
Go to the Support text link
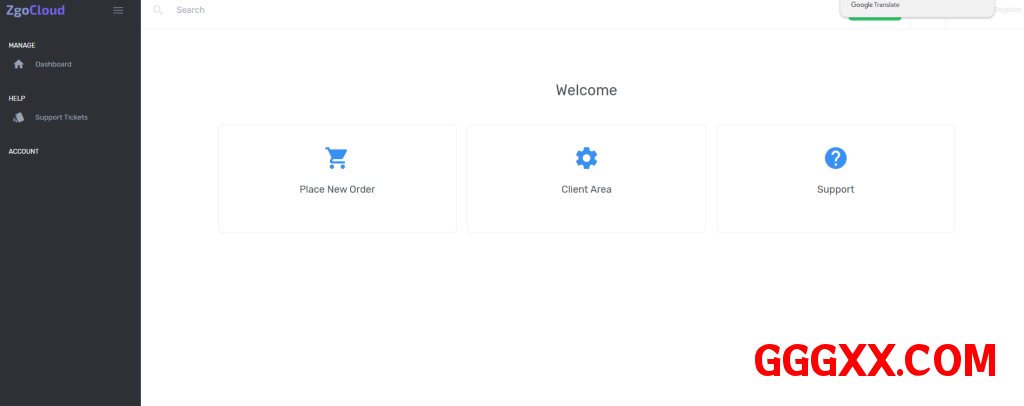point(835,189)
